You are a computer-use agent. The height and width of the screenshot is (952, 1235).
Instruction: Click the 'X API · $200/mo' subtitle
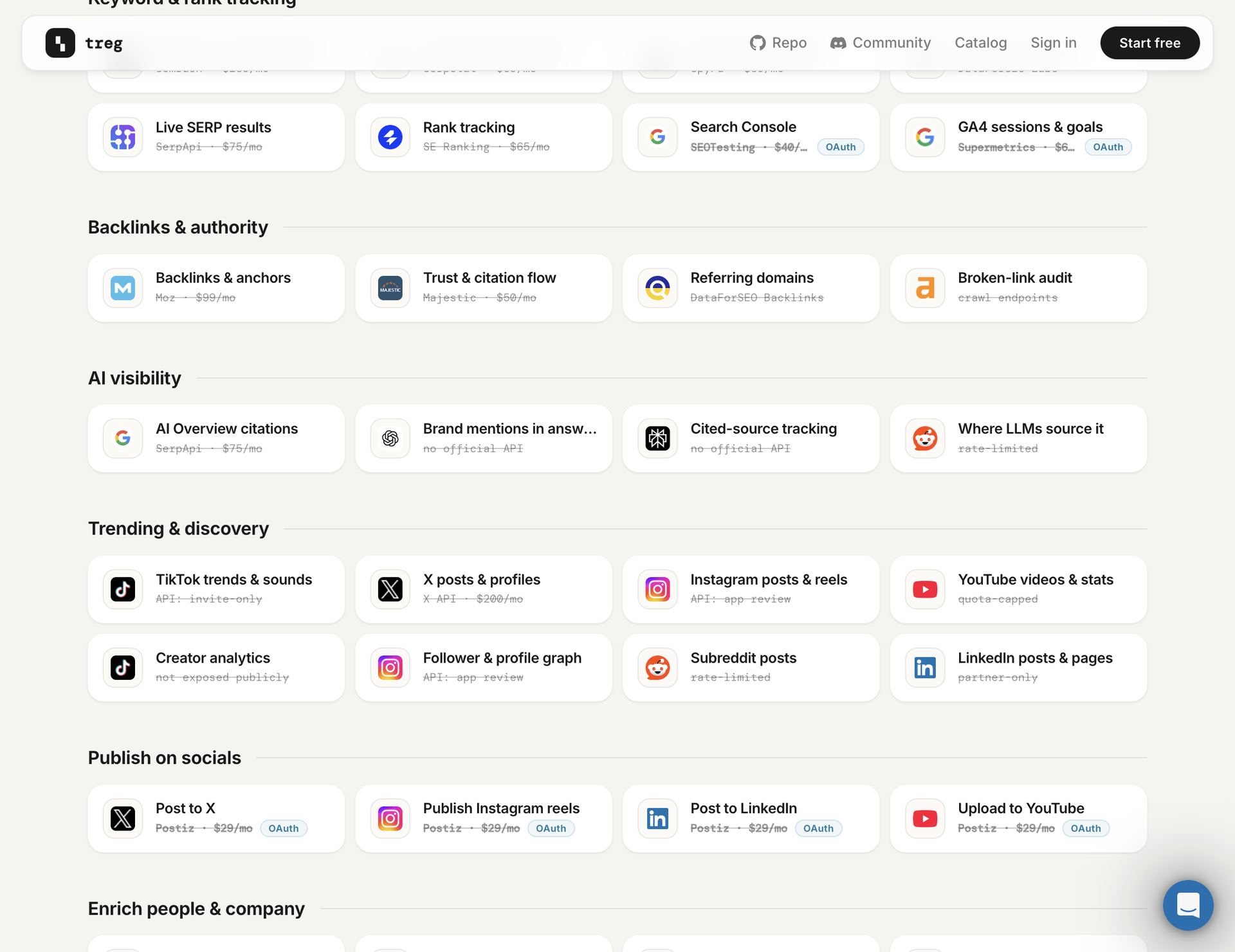(473, 599)
